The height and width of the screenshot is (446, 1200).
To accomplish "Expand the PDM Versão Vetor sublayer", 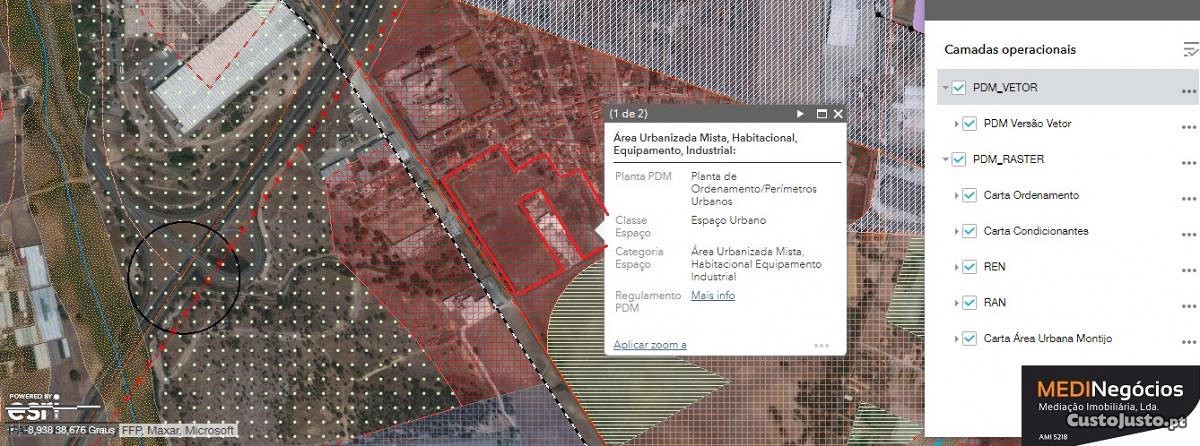I will click(956, 124).
